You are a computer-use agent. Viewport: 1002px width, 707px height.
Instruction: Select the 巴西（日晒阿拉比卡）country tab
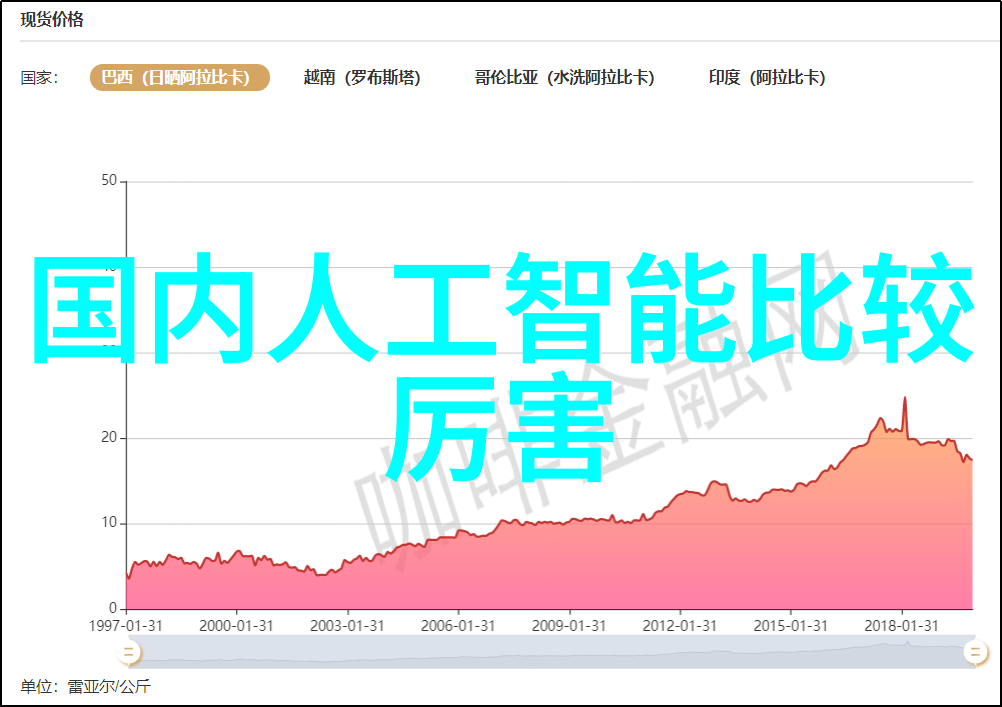pos(180,78)
